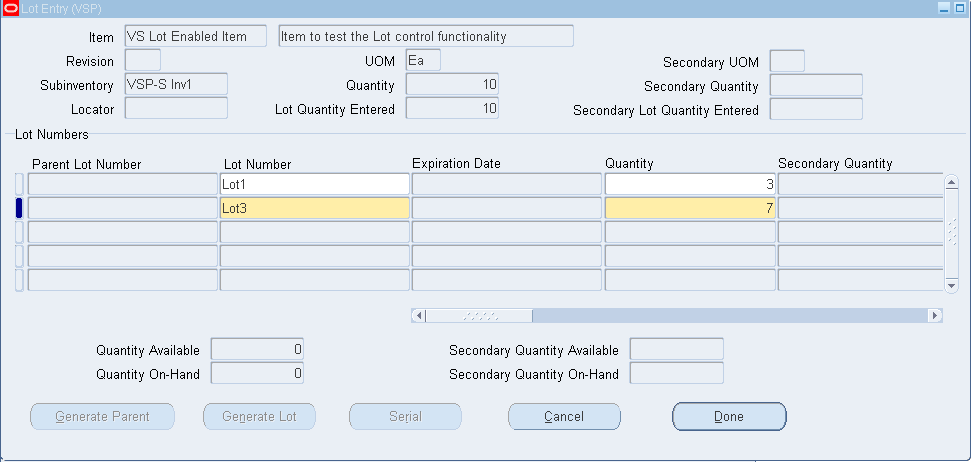Click the horizontal scrollbar right arrow
Image resolution: width=971 pixels, height=462 pixels.
tap(935, 316)
